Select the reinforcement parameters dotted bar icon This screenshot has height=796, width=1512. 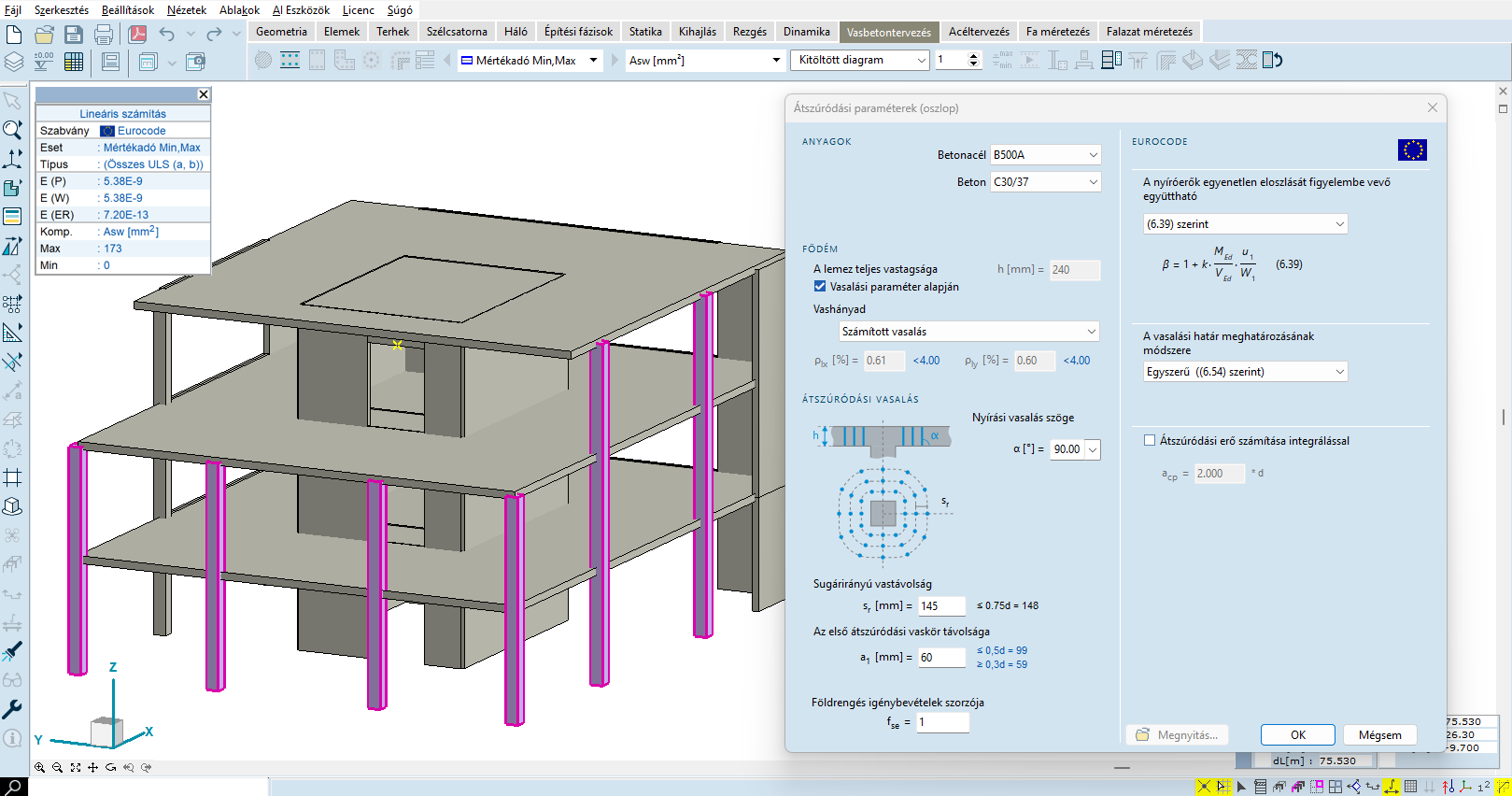tap(290, 60)
